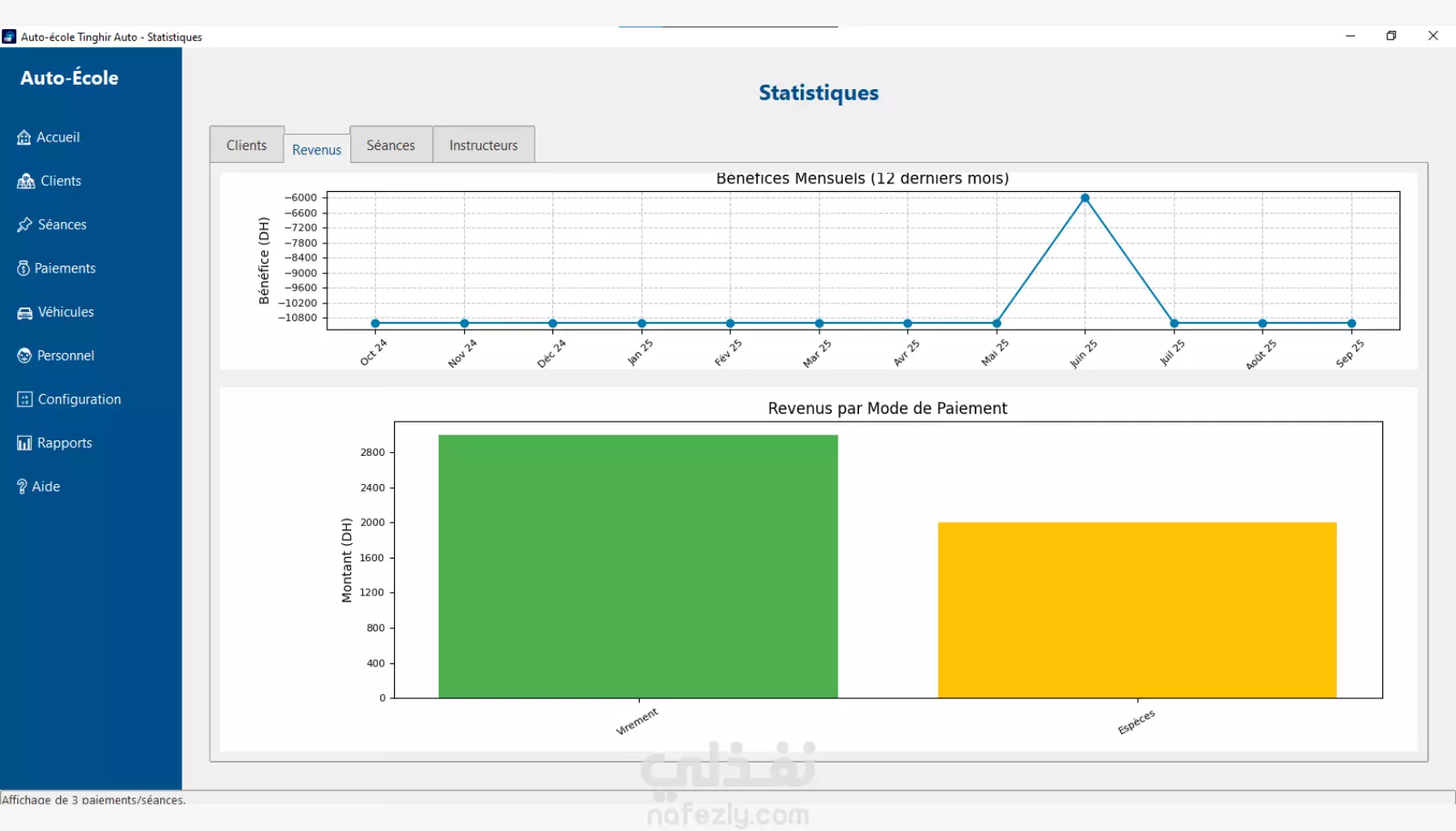The width and height of the screenshot is (1456, 831).
Task: Click the Oct 24 data point on chart
Action: (x=375, y=323)
